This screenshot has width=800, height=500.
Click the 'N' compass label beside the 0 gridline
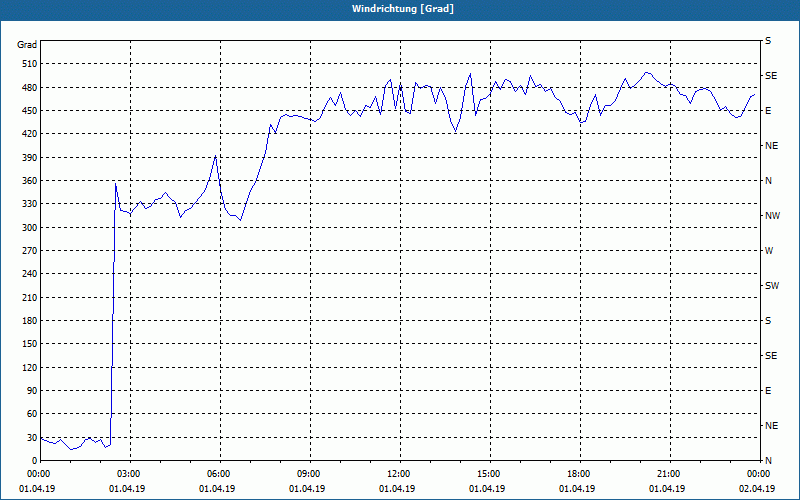click(x=768, y=461)
